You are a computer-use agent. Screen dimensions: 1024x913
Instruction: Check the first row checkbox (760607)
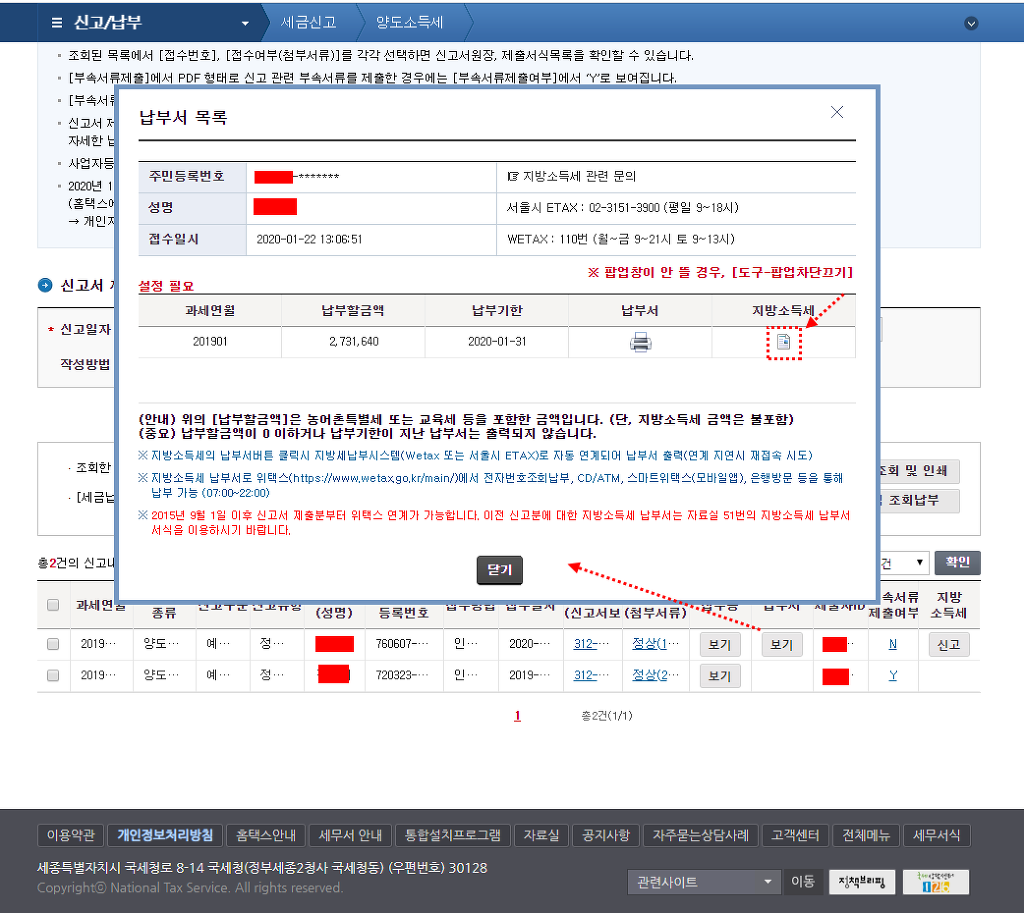(54, 644)
